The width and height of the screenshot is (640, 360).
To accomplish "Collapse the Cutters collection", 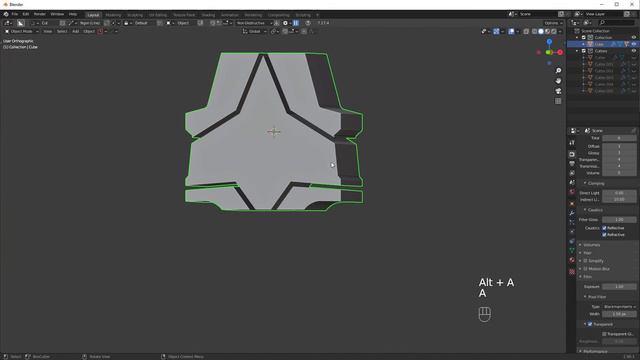I will [x=578, y=51].
